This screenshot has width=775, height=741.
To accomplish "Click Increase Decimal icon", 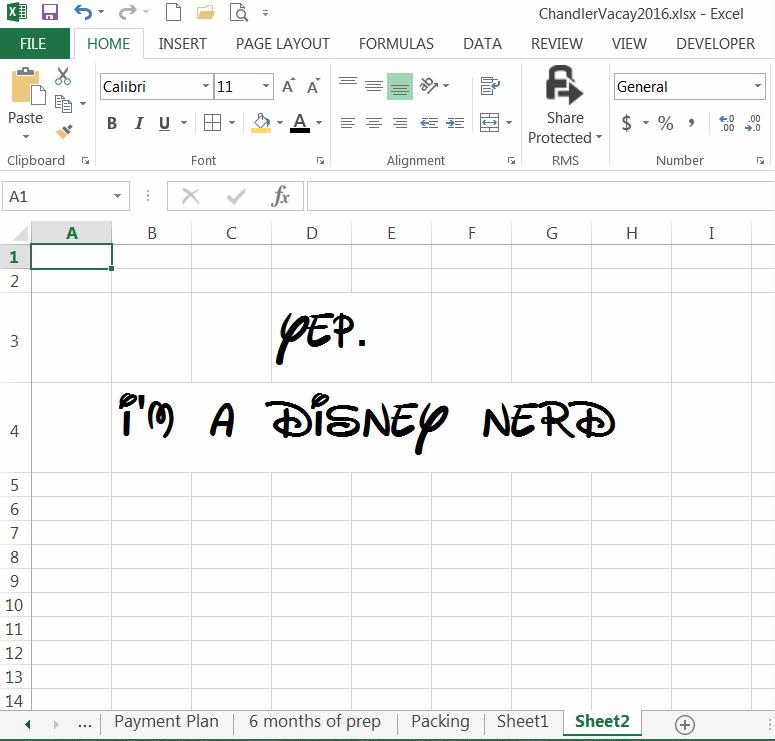I will pos(727,123).
